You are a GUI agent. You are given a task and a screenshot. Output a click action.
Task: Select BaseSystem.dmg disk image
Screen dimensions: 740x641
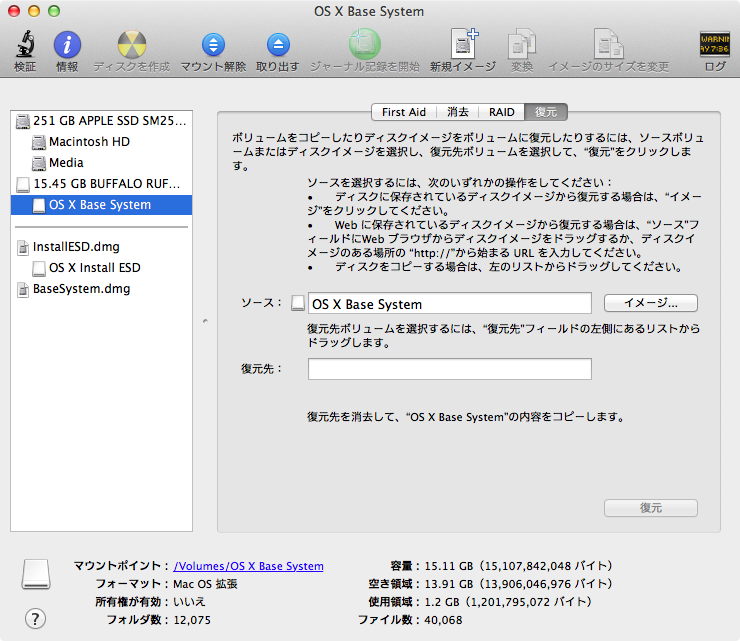(x=101, y=289)
